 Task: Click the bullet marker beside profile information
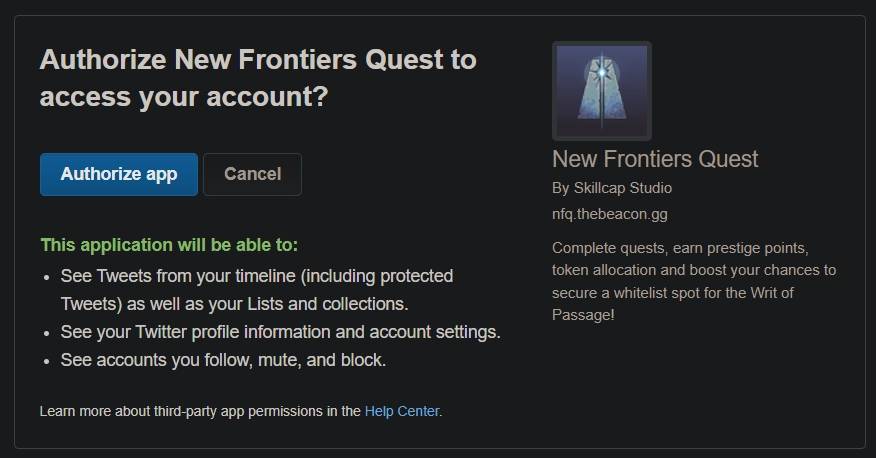(x=47, y=333)
